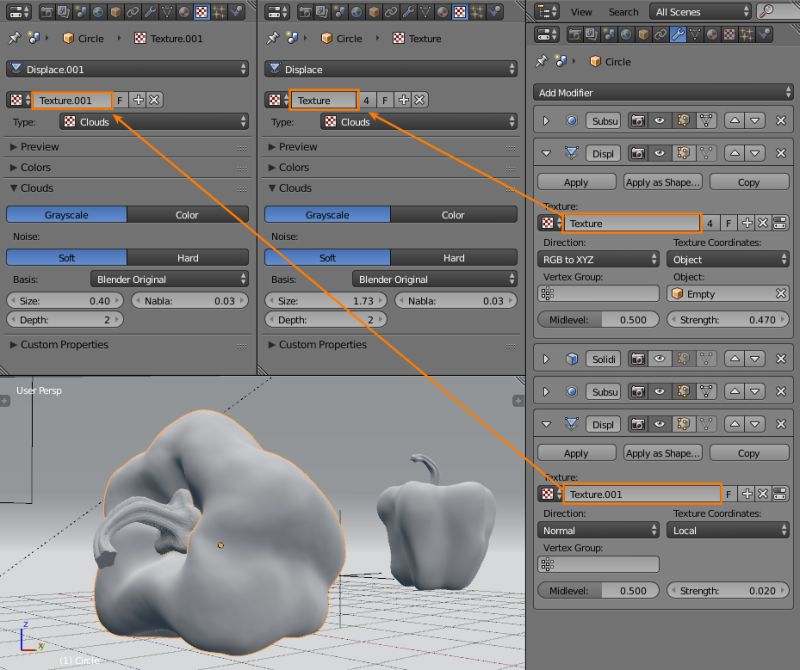This screenshot has width=800, height=670.
Task: Hide the Subsu modifier using its eye toggle
Action: 659,121
